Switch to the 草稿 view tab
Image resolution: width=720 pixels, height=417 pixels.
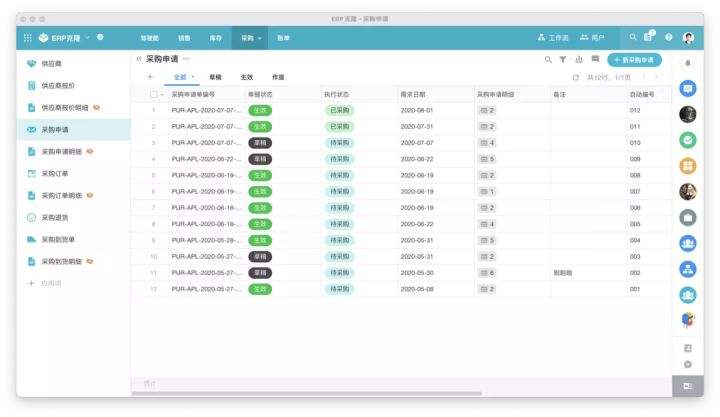pyautogui.click(x=215, y=77)
